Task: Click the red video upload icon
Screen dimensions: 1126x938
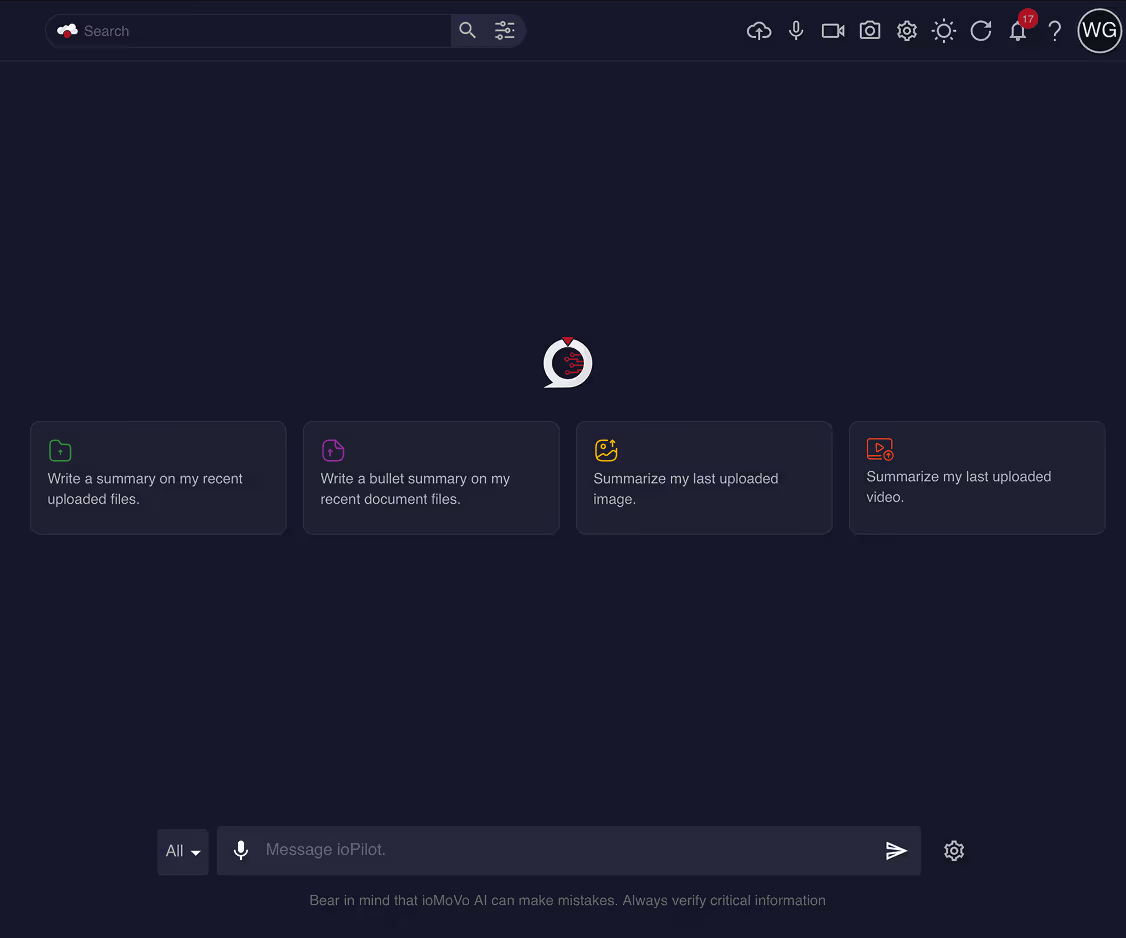Action: [880, 449]
